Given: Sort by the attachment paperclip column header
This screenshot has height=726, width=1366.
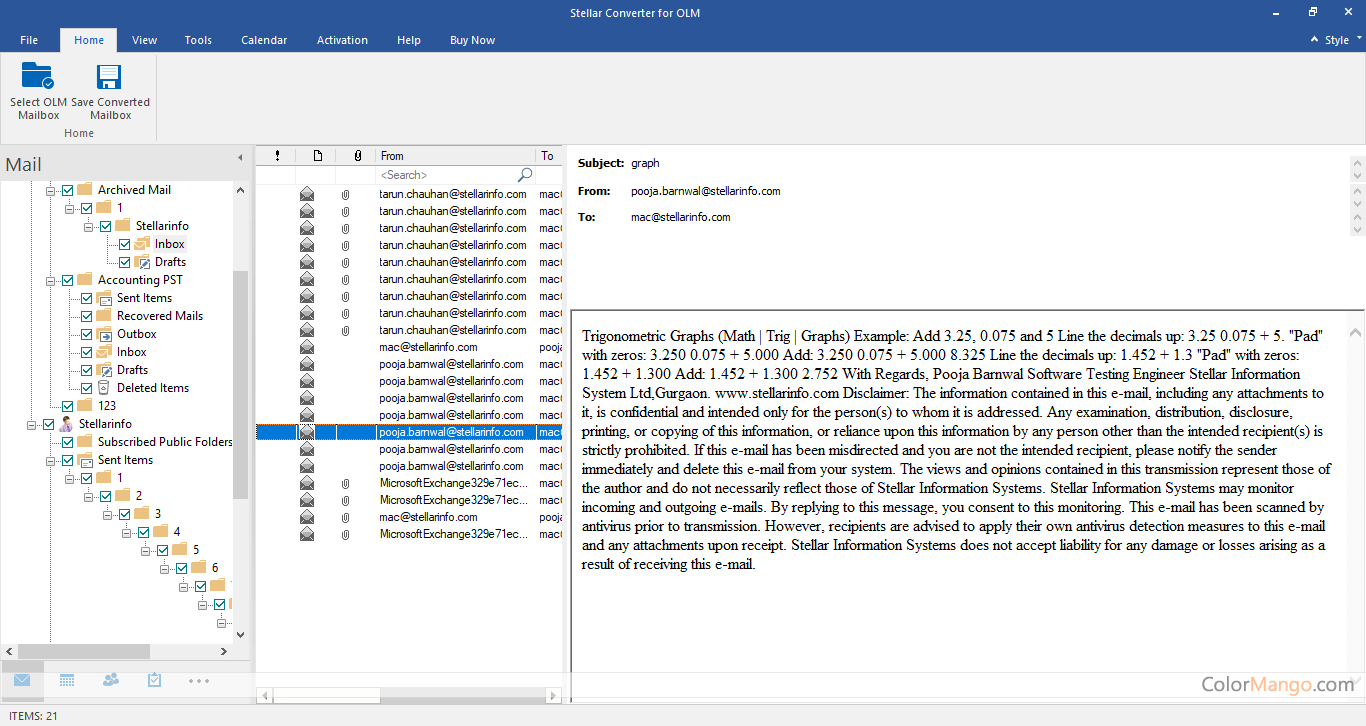Looking at the screenshot, I should coord(357,156).
